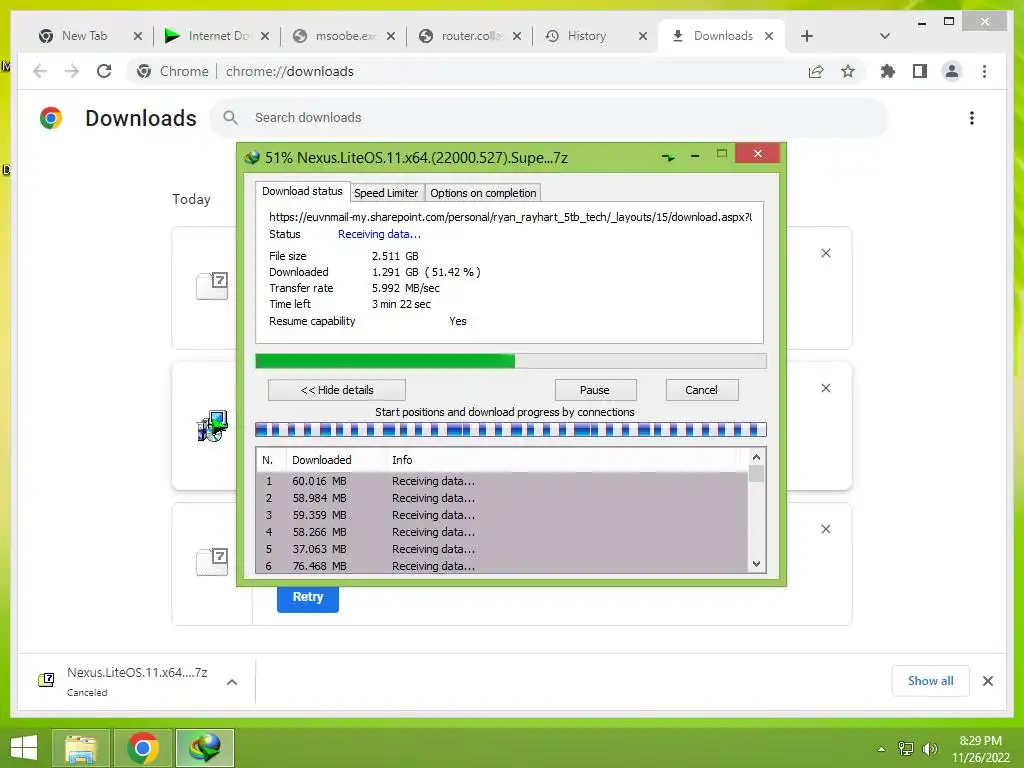The image size is (1024, 768).
Task: Expand options for Nexus.LiteOS shelf download
Action: (x=232, y=682)
